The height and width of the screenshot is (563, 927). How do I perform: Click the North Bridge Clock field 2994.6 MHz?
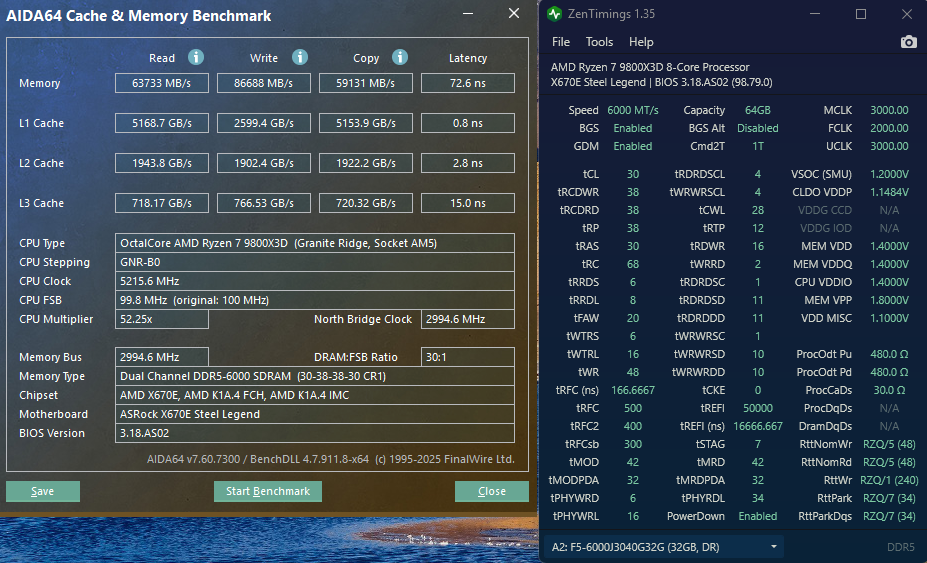[468, 319]
